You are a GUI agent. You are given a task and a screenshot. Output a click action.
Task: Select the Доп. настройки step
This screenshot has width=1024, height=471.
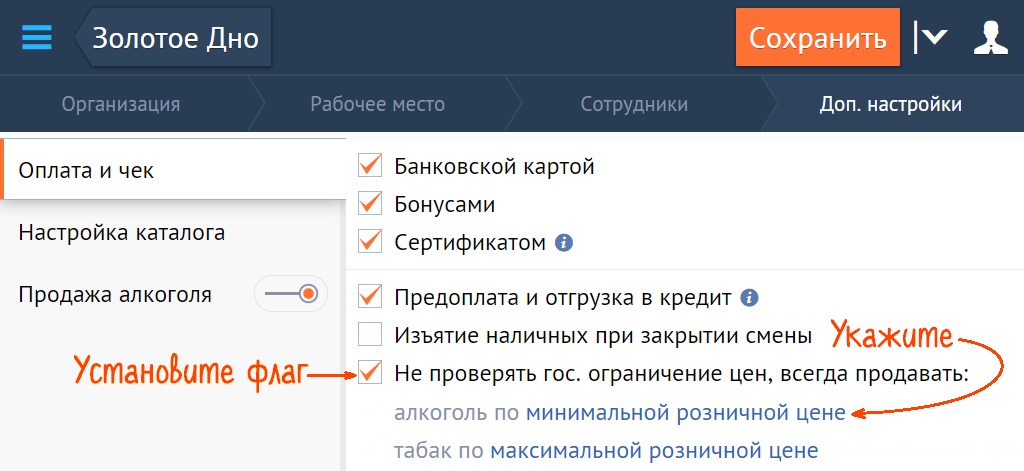[x=891, y=104]
